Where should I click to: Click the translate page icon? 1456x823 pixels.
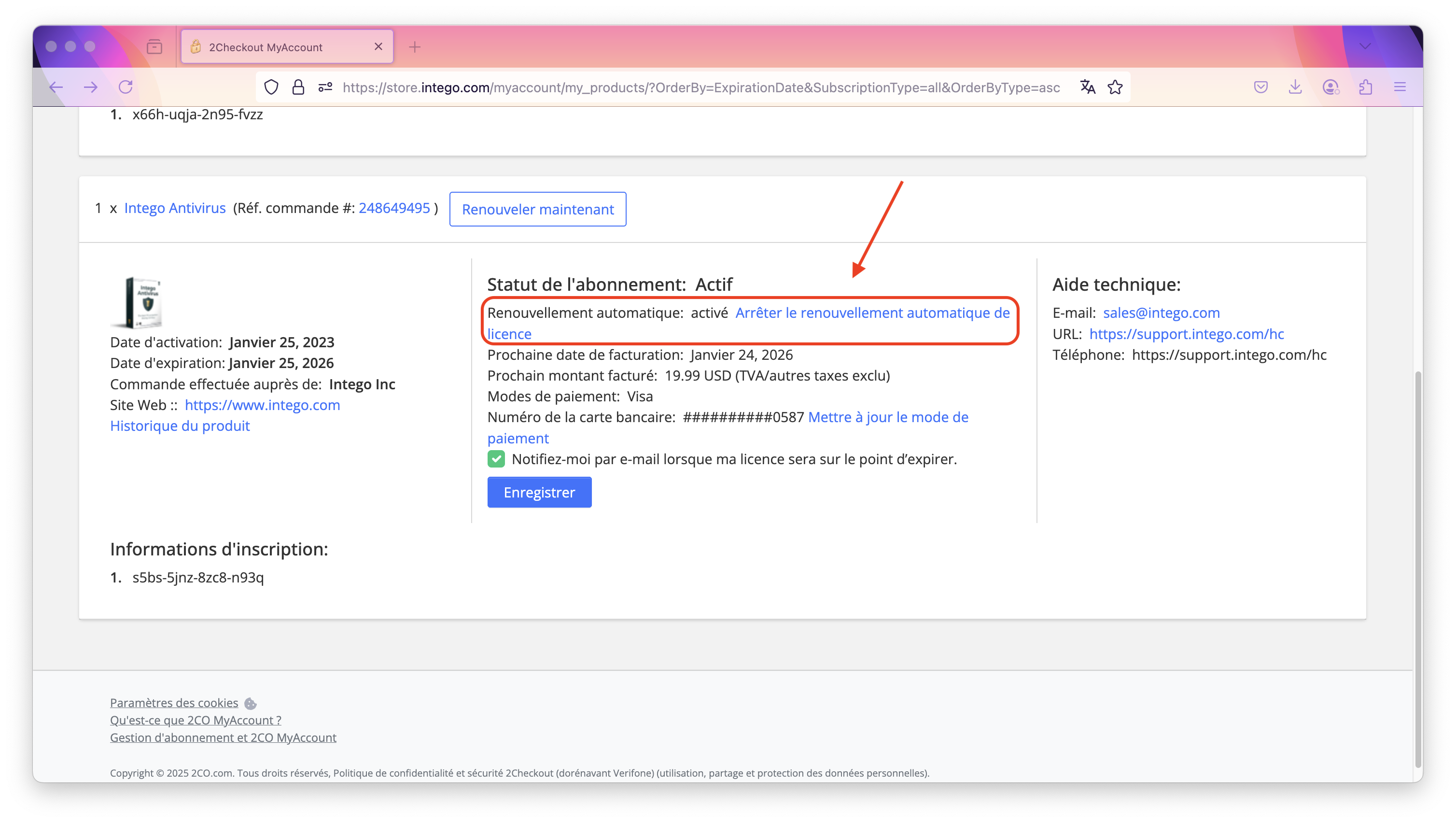pyautogui.click(x=1088, y=87)
